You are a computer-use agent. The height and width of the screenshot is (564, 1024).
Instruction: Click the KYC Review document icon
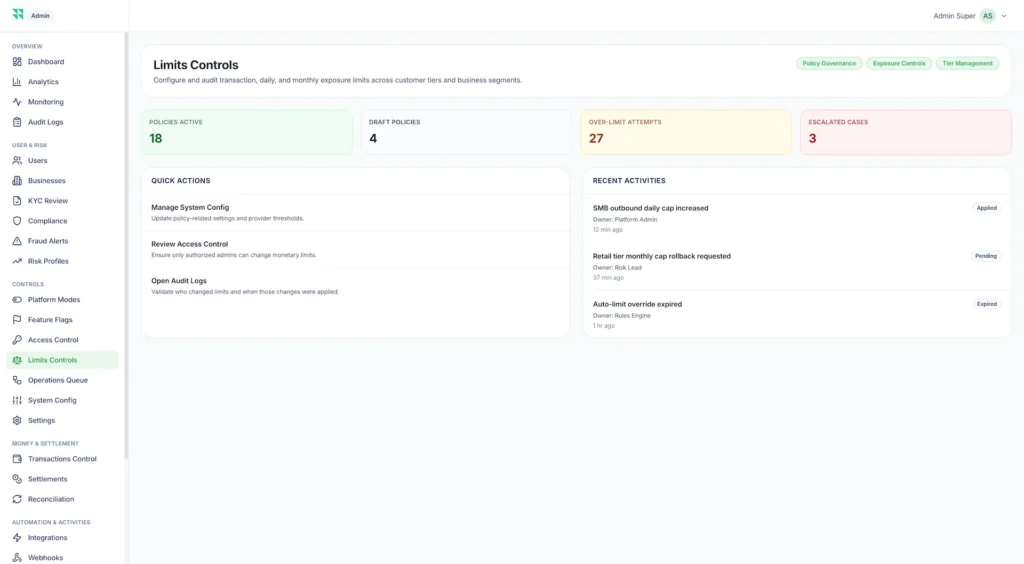point(17,201)
